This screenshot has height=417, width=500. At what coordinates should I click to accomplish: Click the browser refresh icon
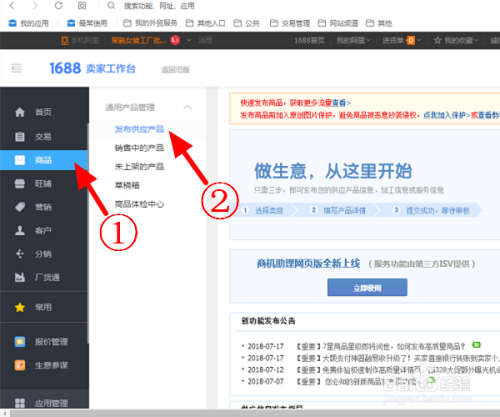59,6
